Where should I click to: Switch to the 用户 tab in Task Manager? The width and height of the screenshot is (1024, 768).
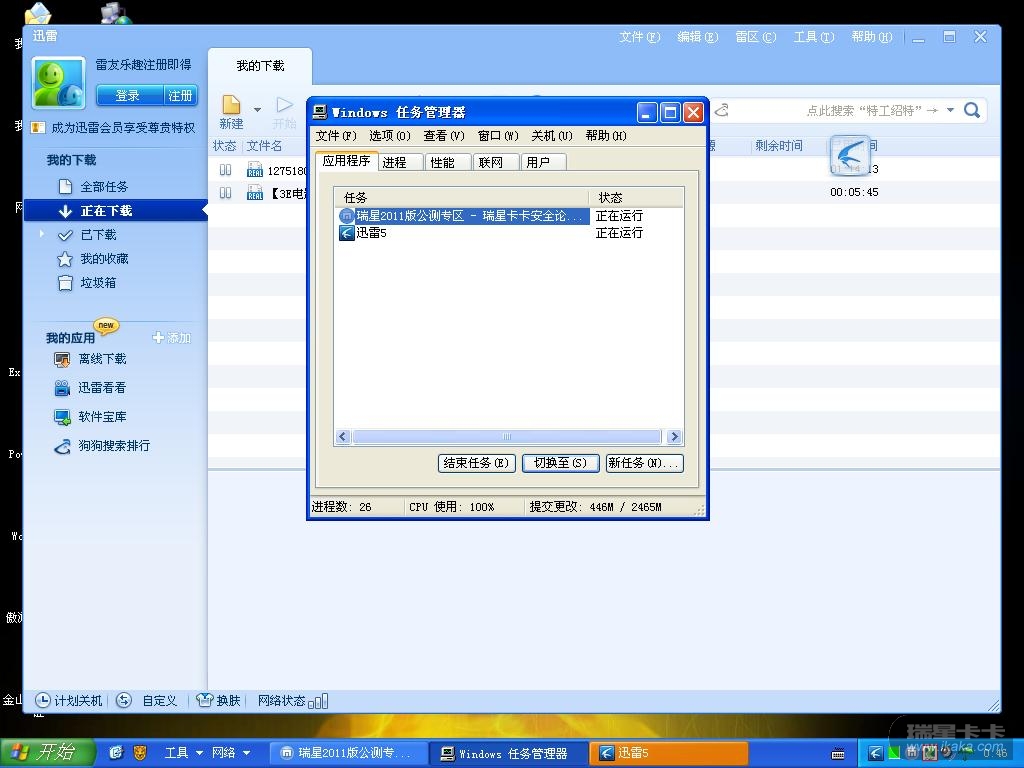(x=543, y=163)
